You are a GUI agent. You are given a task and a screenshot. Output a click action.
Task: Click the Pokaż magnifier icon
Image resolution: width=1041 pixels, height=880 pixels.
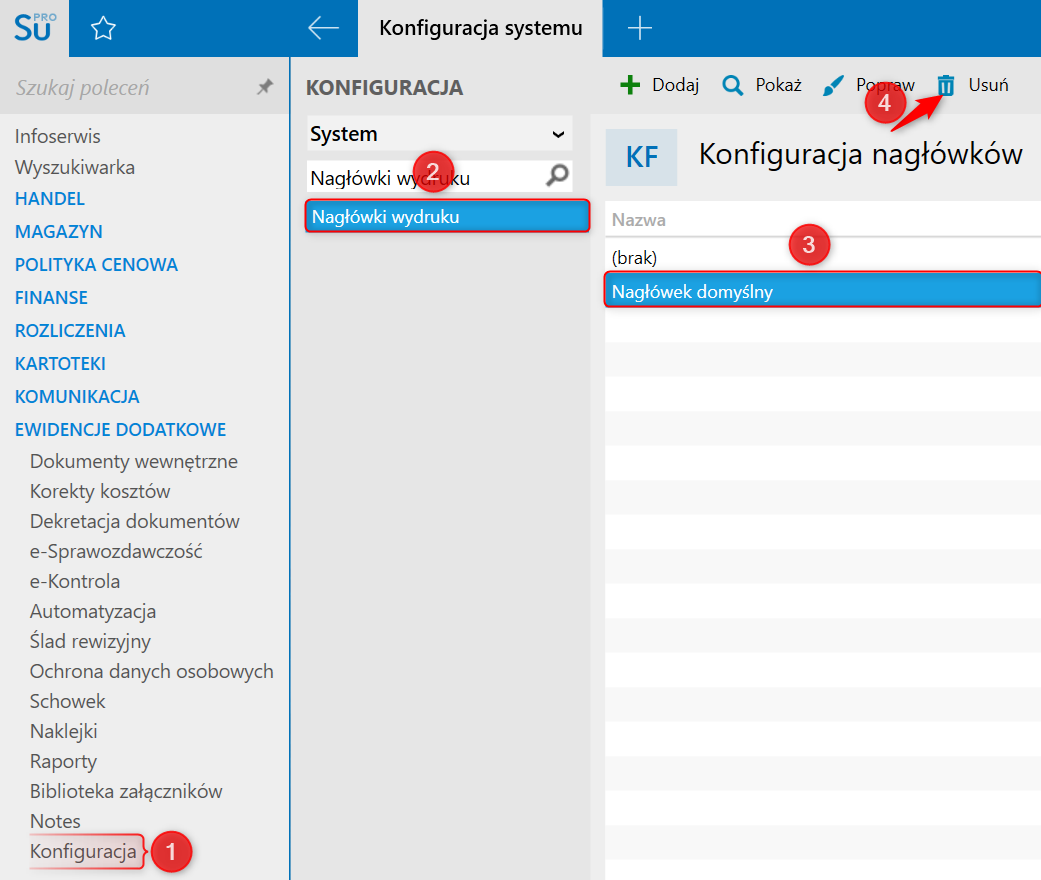(732, 85)
